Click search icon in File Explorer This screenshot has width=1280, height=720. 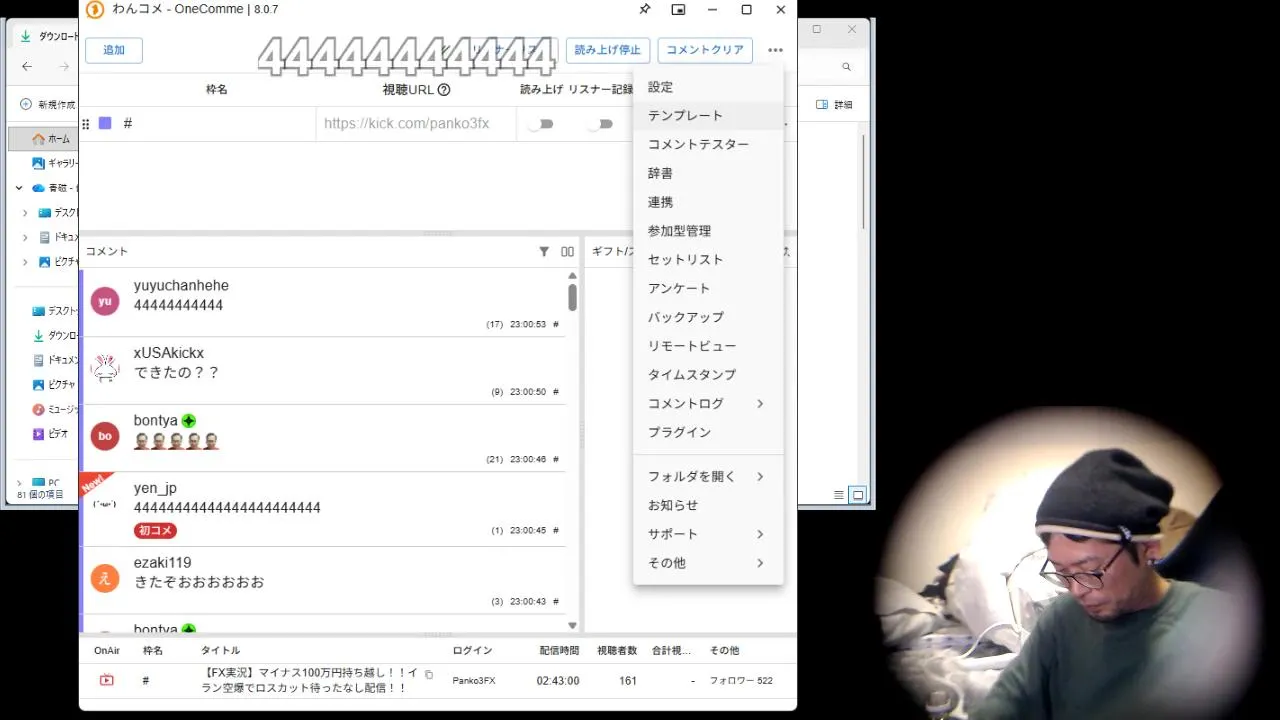pos(846,67)
